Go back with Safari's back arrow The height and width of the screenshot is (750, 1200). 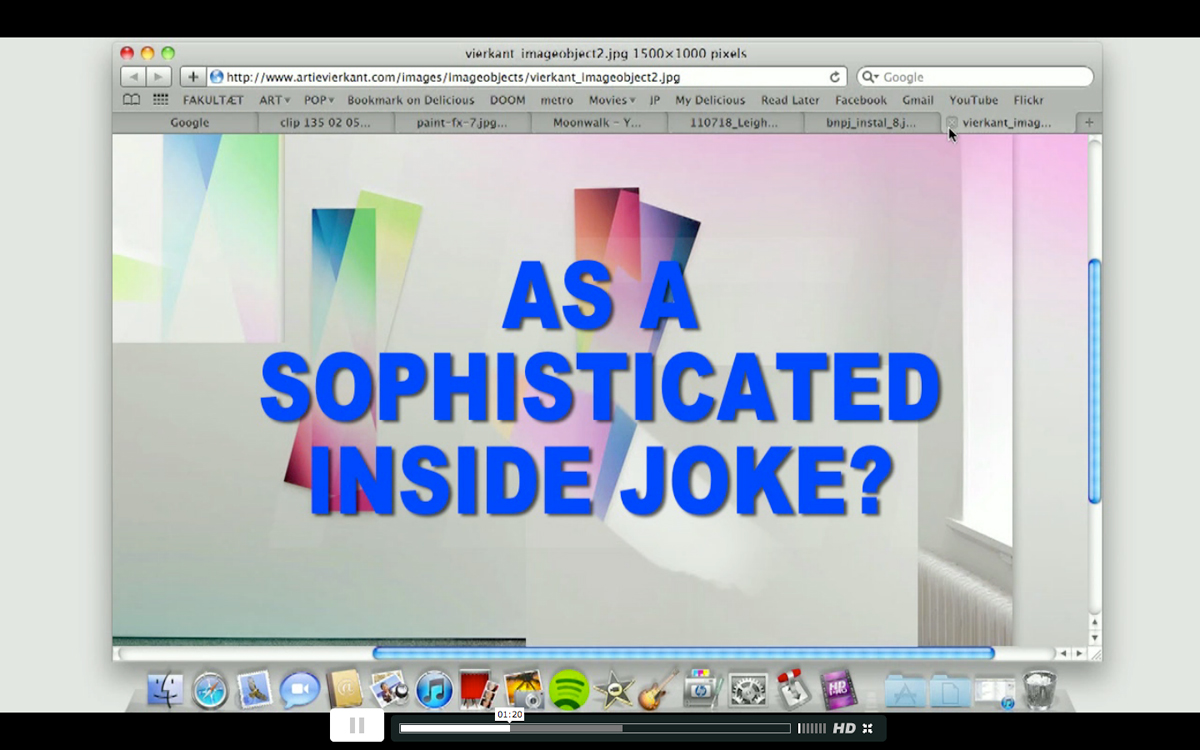click(x=133, y=77)
